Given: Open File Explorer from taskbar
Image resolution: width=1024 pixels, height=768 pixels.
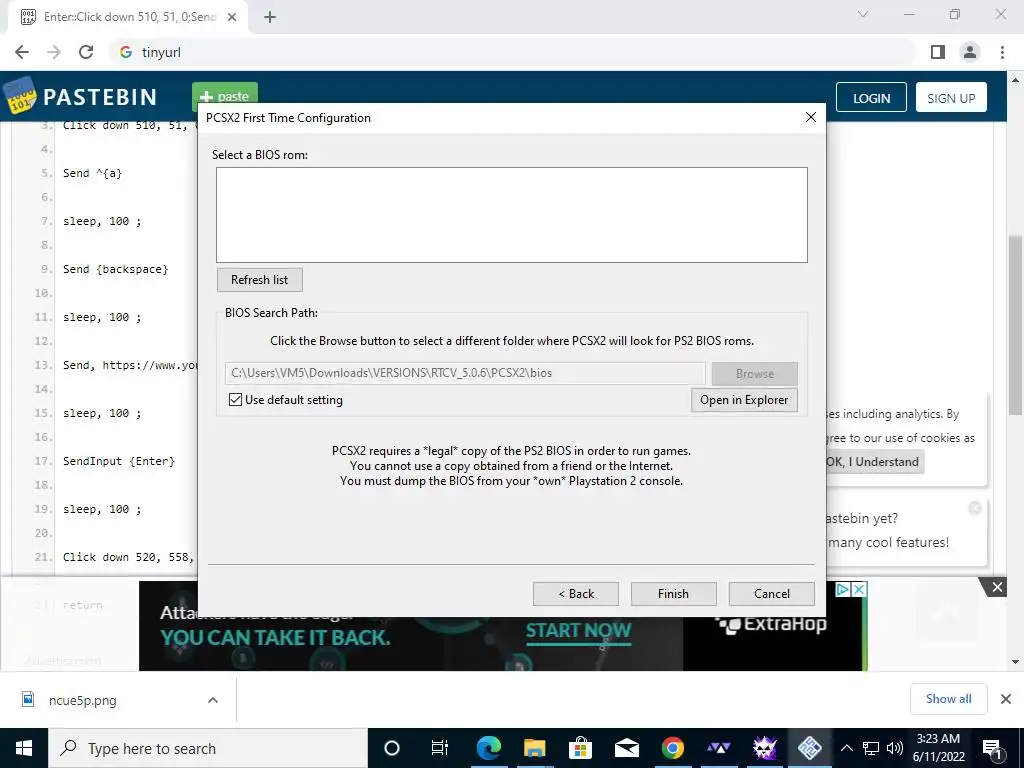Looking at the screenshot, I should pos(534,748).
